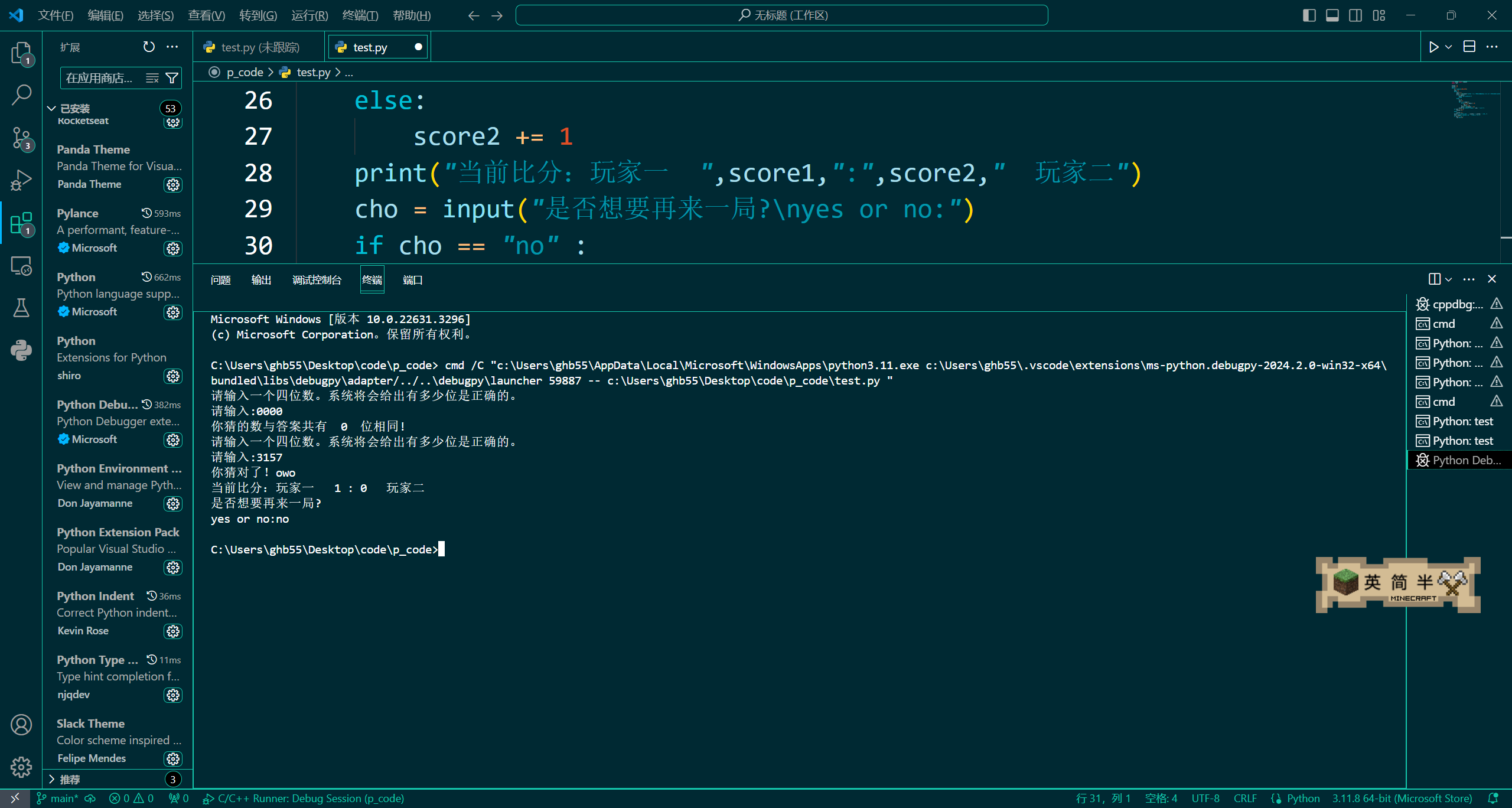Screen dimensions: 1512x808
Task: Open Source Control view icon
Action: (x=21, y=138)
